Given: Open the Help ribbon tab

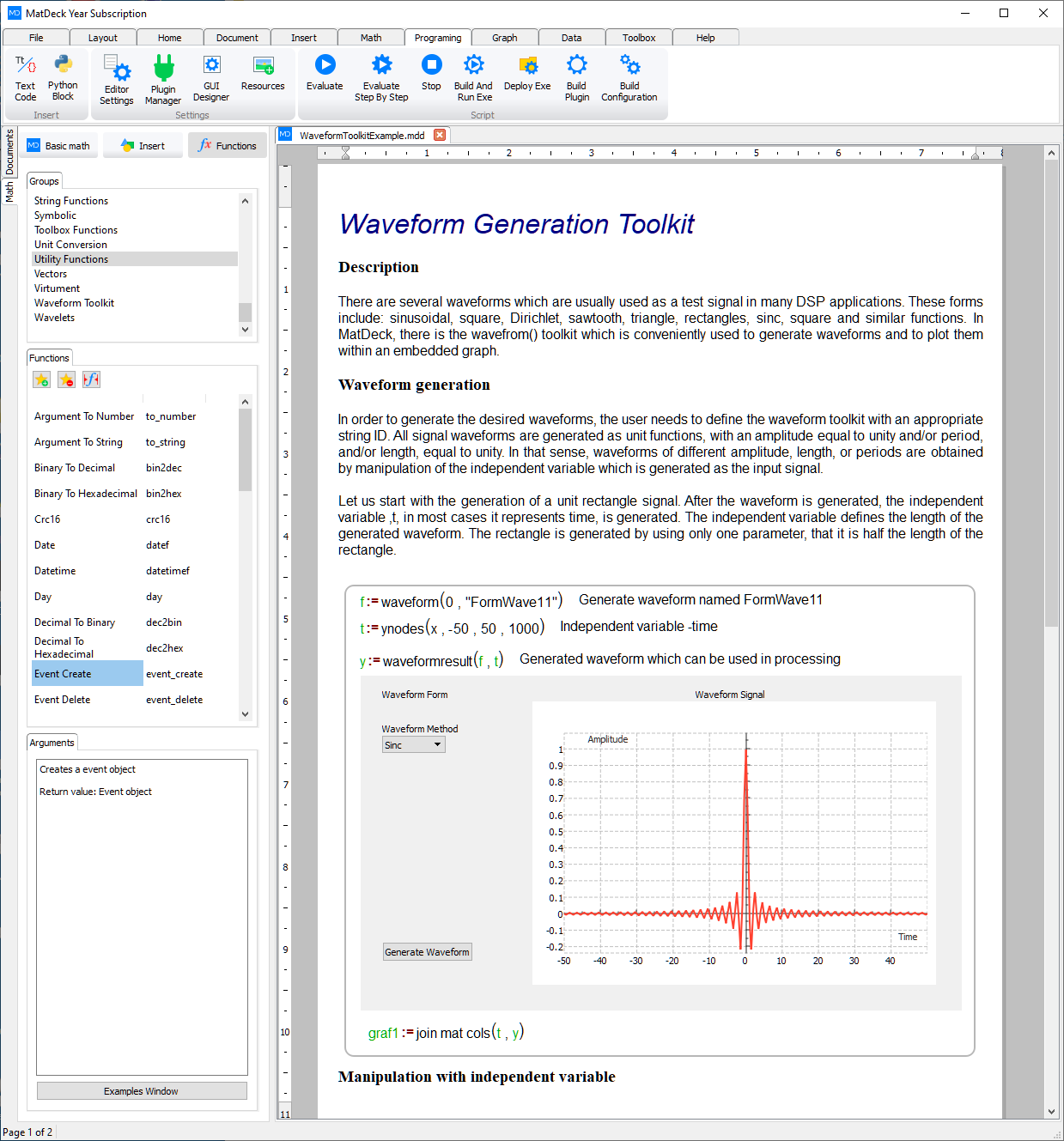Looking at the screenshot, I should (x=706, y=38).
